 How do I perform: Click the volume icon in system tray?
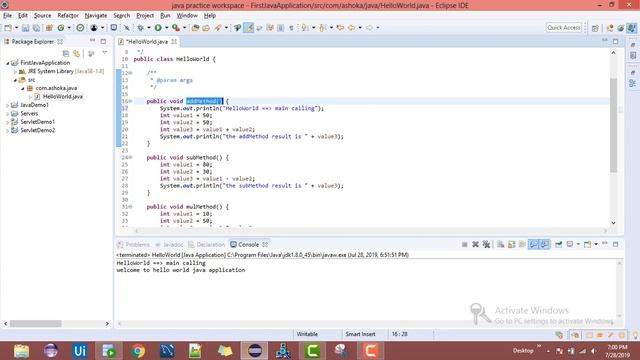(593, 351)
